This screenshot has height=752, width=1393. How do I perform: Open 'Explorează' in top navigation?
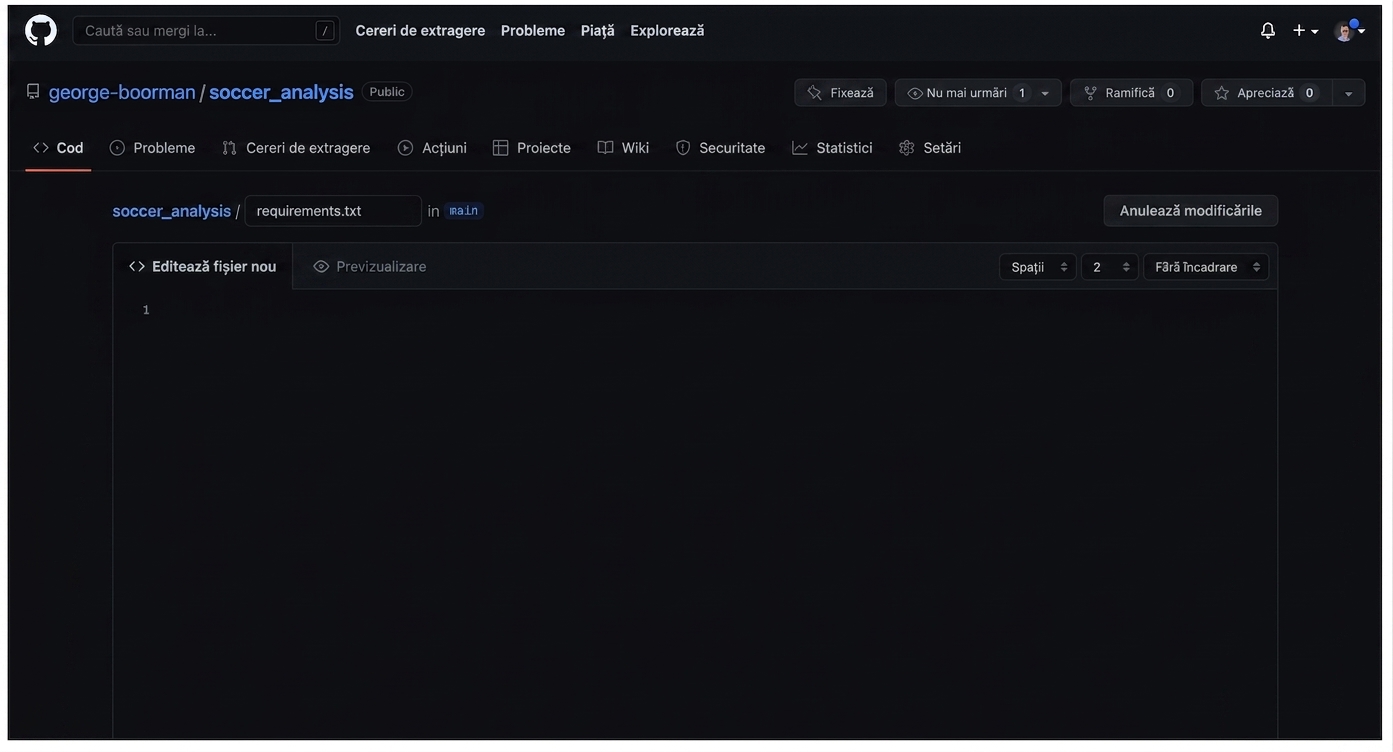(667, 31)
